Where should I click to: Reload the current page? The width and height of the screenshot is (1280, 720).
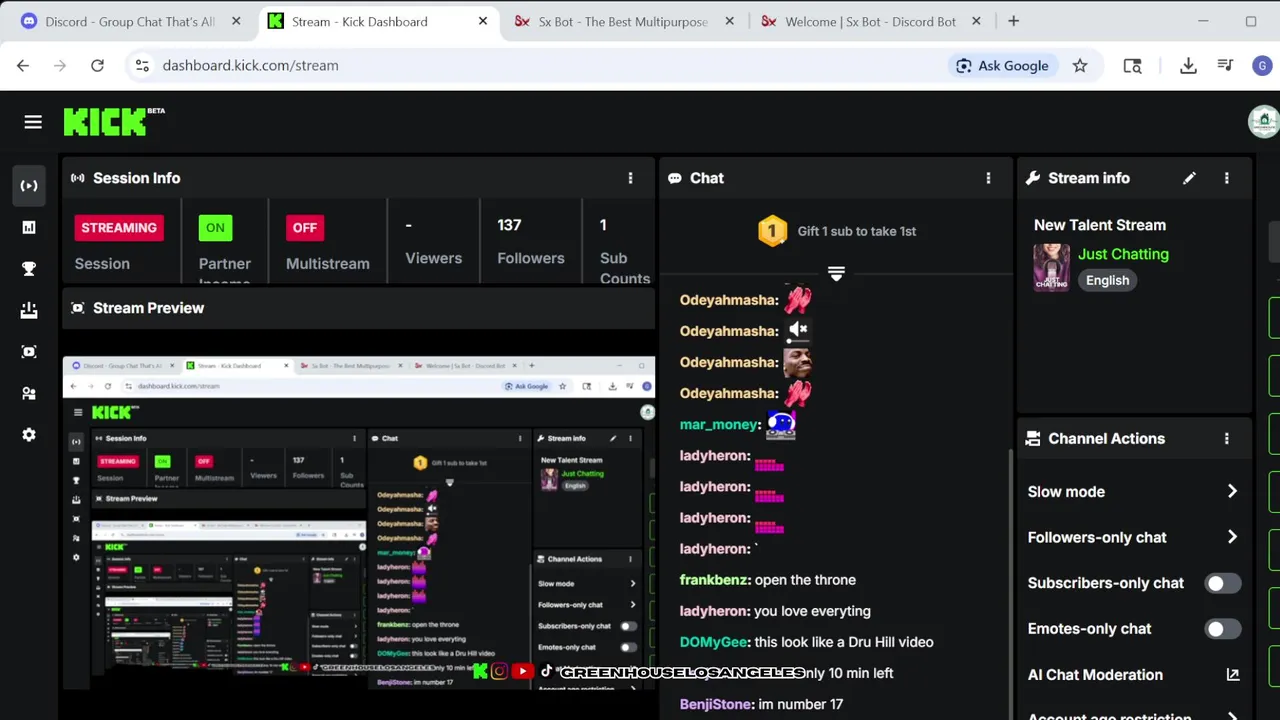[x=97, y=65]
